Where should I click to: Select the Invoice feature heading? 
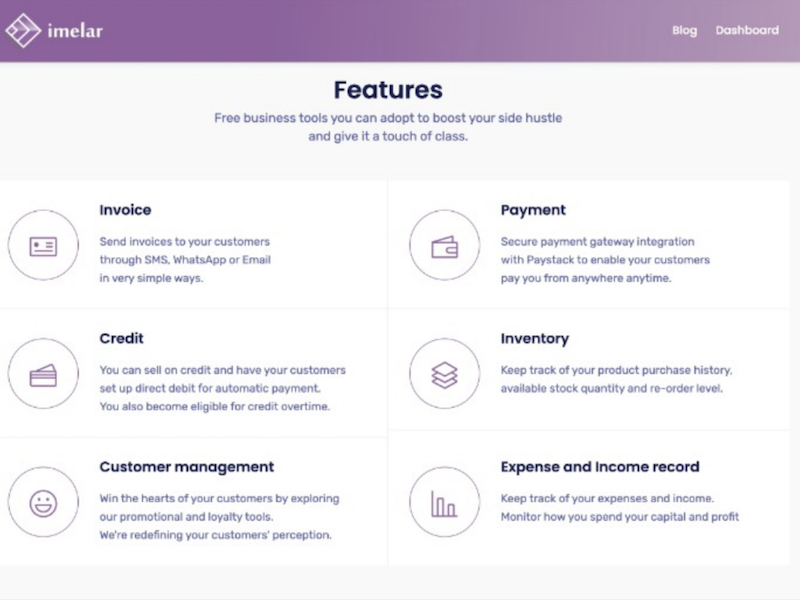125,210
